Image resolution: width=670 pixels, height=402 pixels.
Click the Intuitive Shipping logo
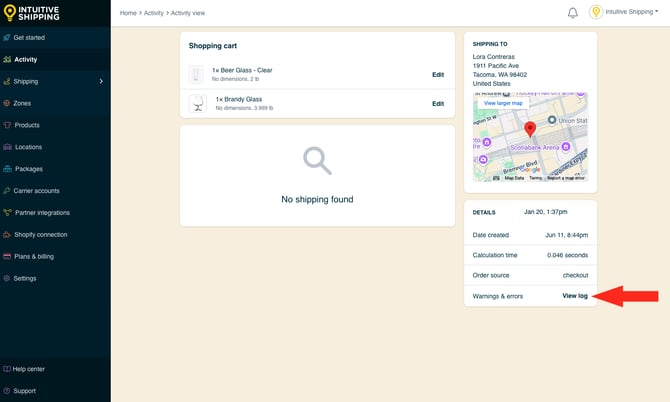[x=31, y=13]
